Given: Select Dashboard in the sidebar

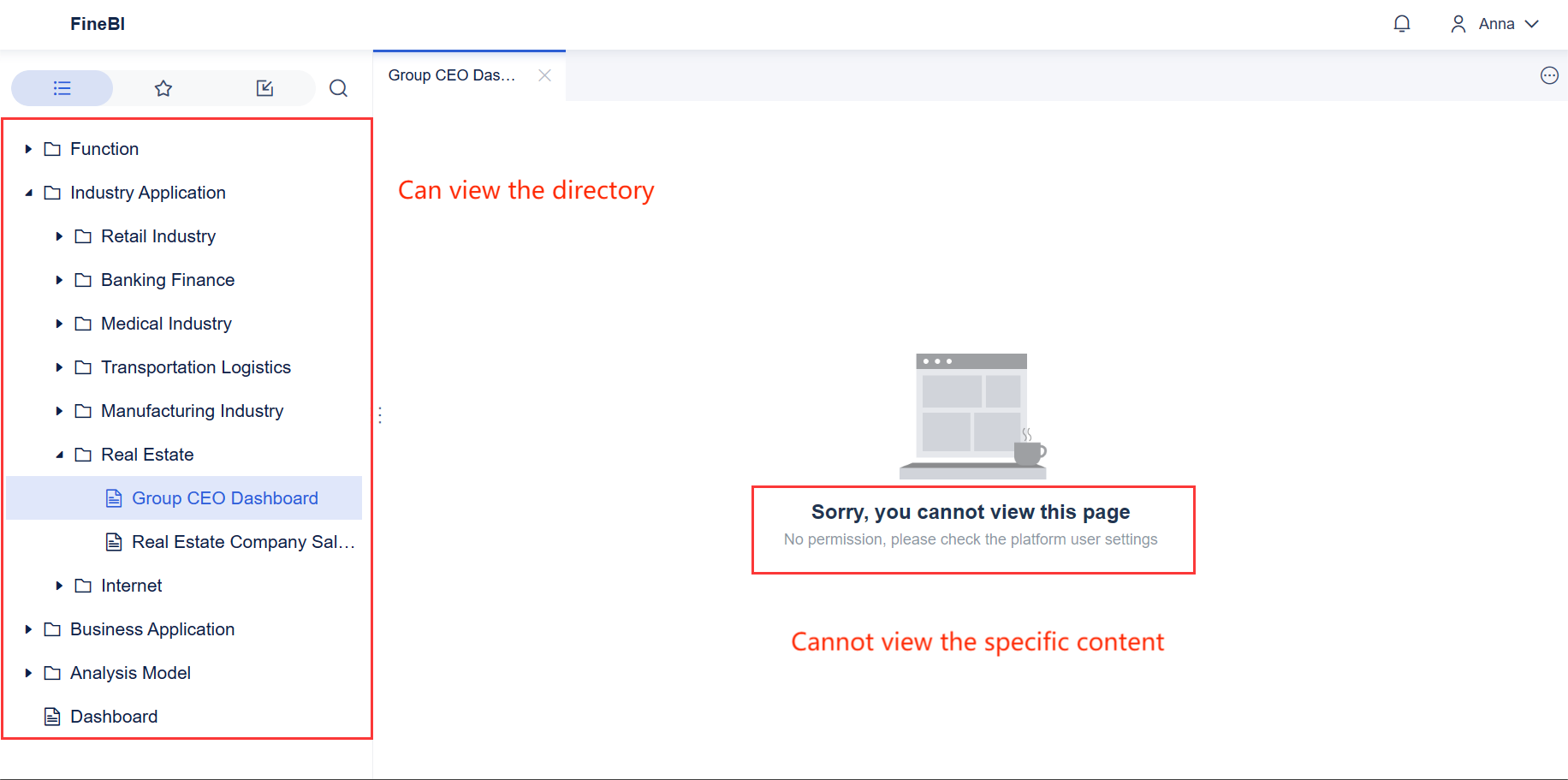Looking at the screenshot, I should click(113, 716).
